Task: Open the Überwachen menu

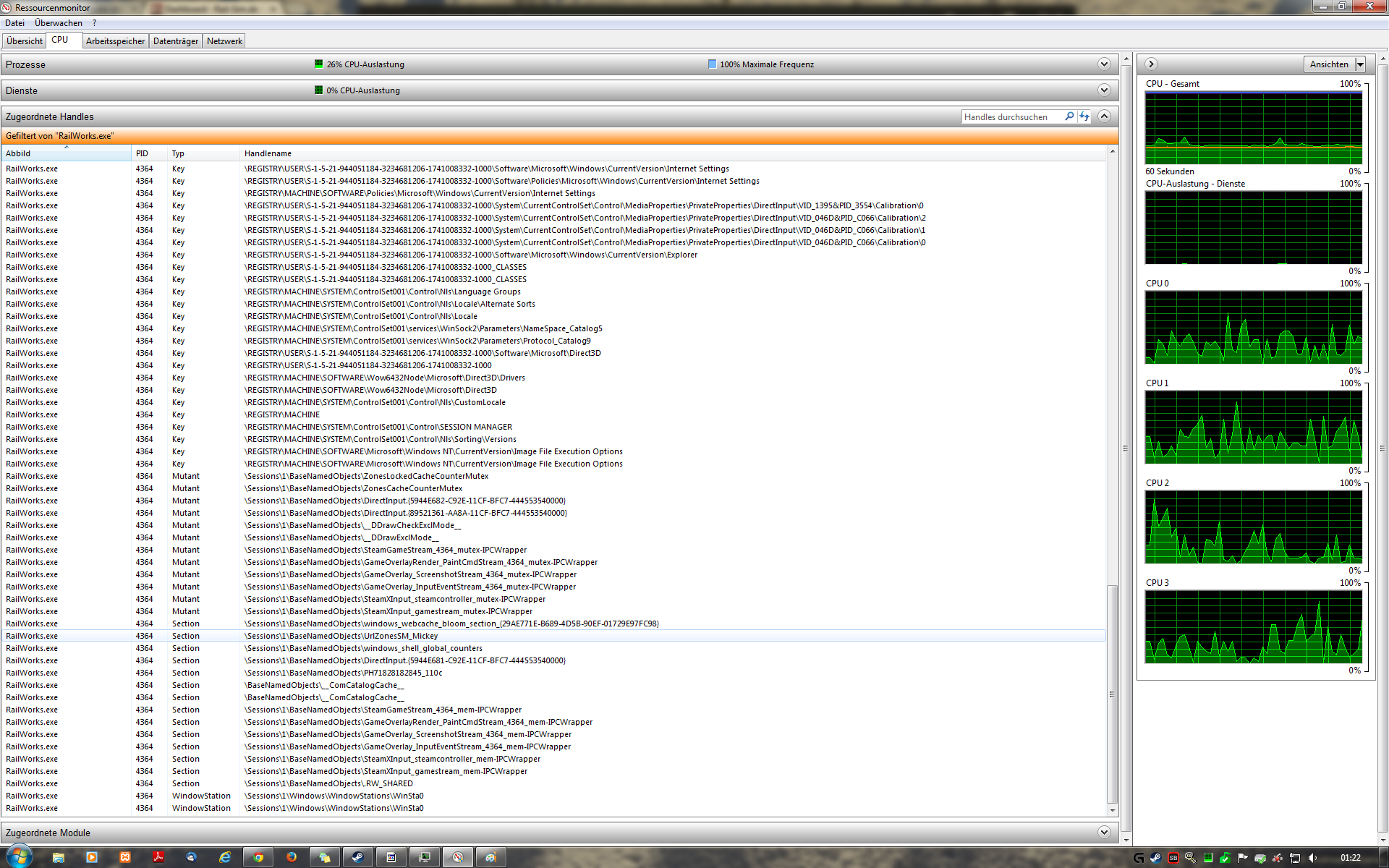Action: [58, 23]
